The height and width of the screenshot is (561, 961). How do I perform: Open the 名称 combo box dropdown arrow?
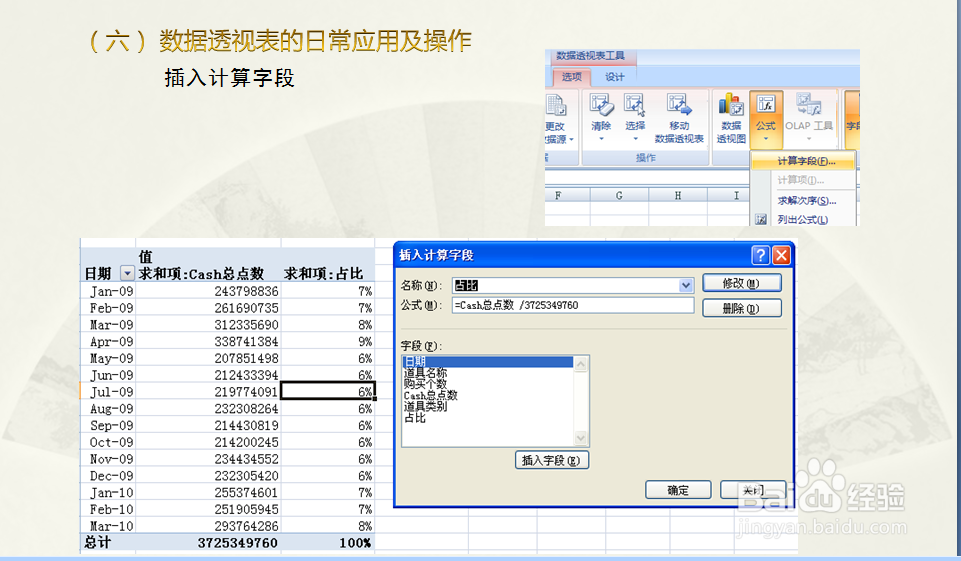pyautogui.click(x=686, y=285)
